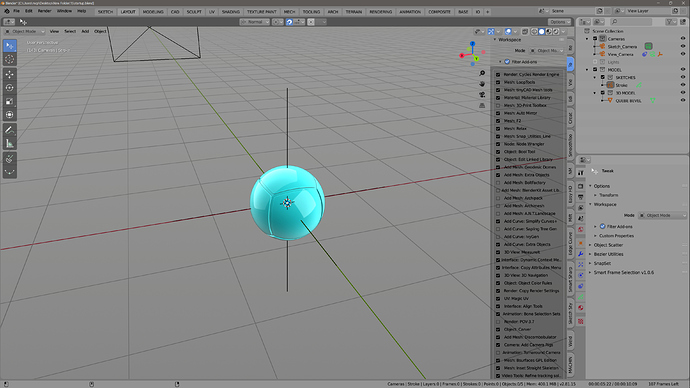Toggle X-ray mode icon
This screenshot has height=388, width=690.
[525, 32]
